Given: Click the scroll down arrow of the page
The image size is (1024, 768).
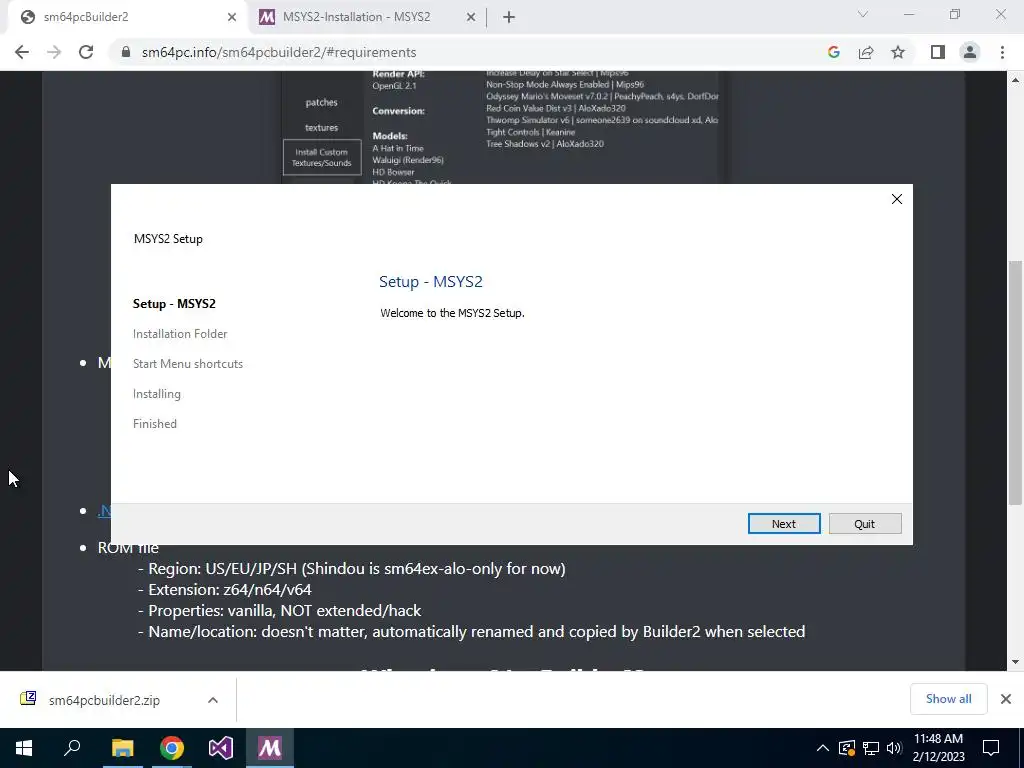Looking at the screenshot, I should [1015, 662].
